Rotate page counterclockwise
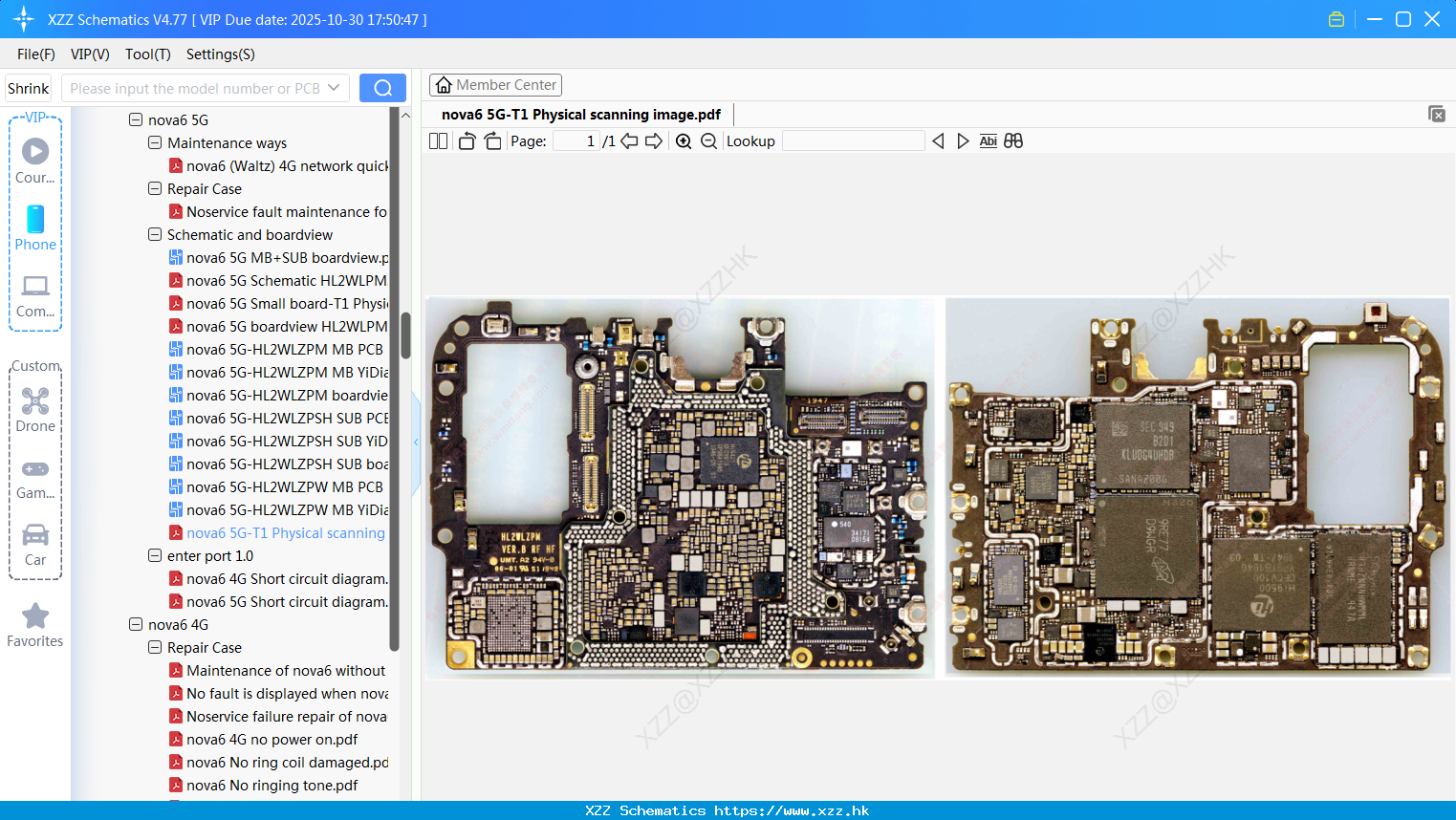The height and width of the screenshot is (820, 1456). (467, 140)
